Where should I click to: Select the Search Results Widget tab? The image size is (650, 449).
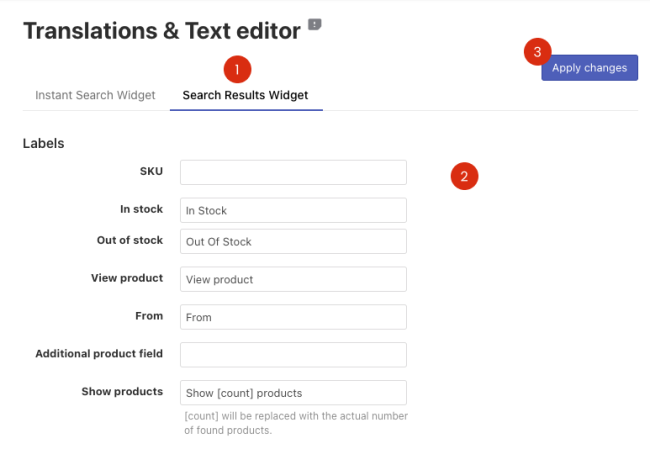245,95
